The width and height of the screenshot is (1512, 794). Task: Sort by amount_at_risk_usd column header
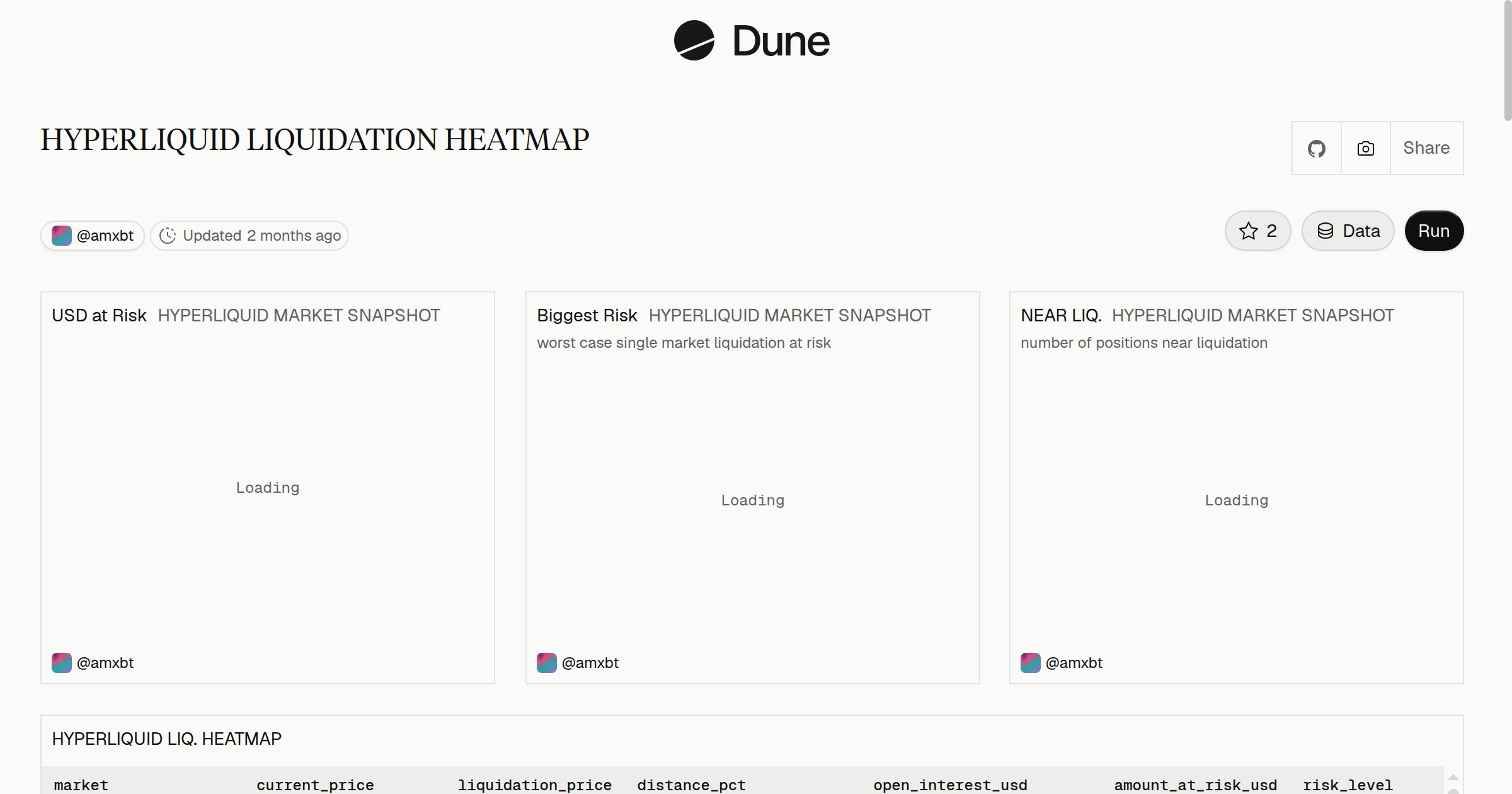pos(1195,785)
